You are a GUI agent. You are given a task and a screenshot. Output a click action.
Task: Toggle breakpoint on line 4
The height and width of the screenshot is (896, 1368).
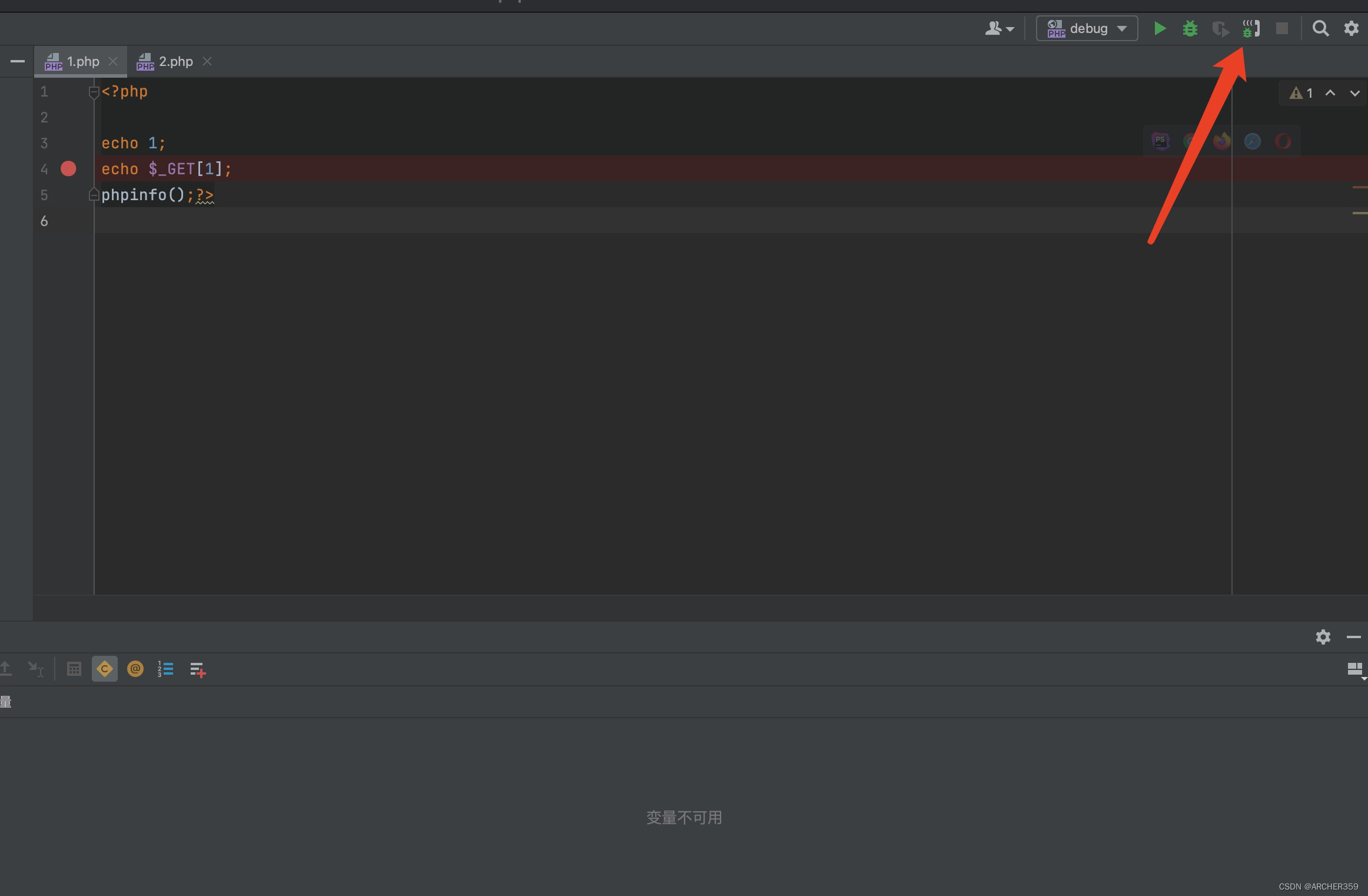[x=68, y=169]
